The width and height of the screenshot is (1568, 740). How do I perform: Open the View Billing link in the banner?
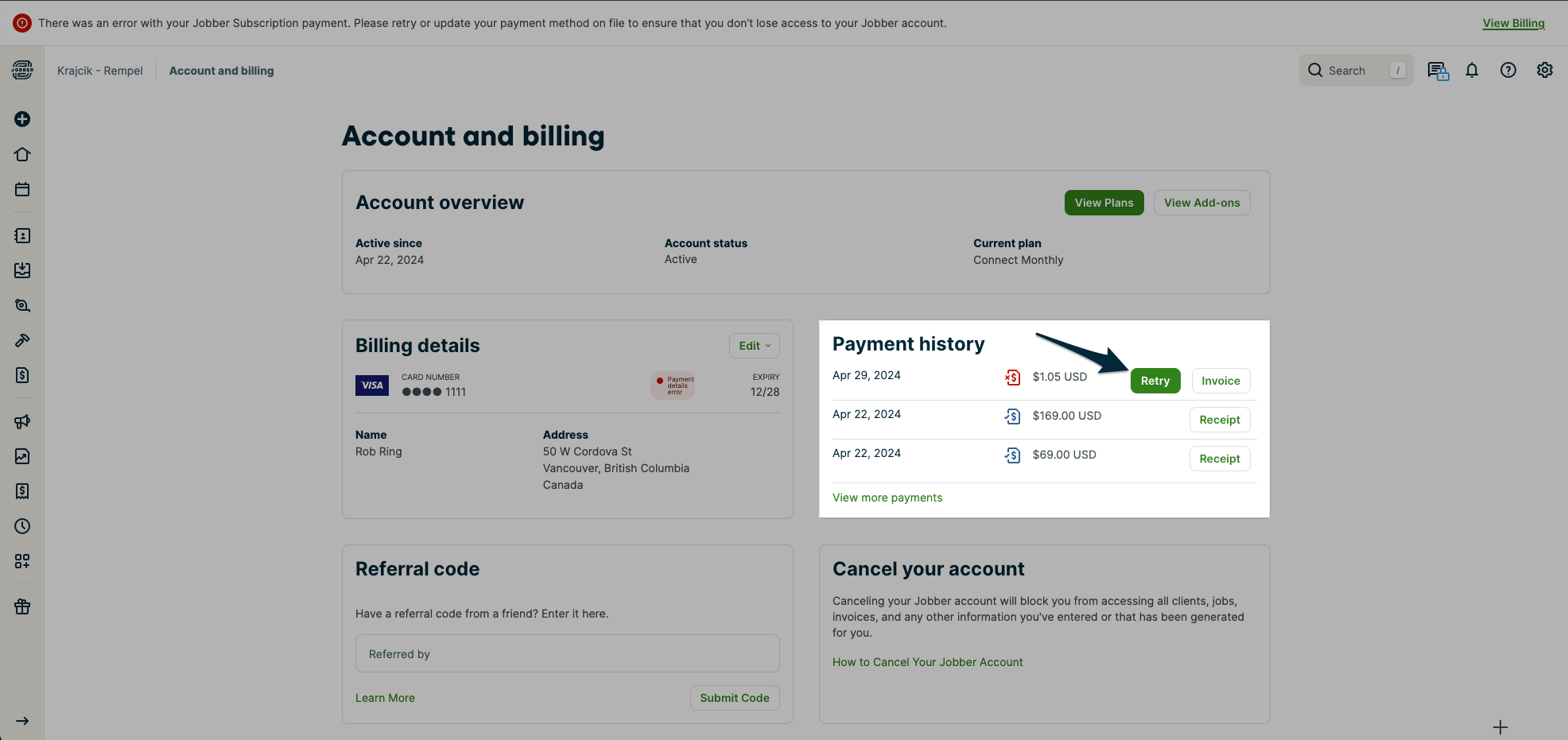(x=1512, y=22)
